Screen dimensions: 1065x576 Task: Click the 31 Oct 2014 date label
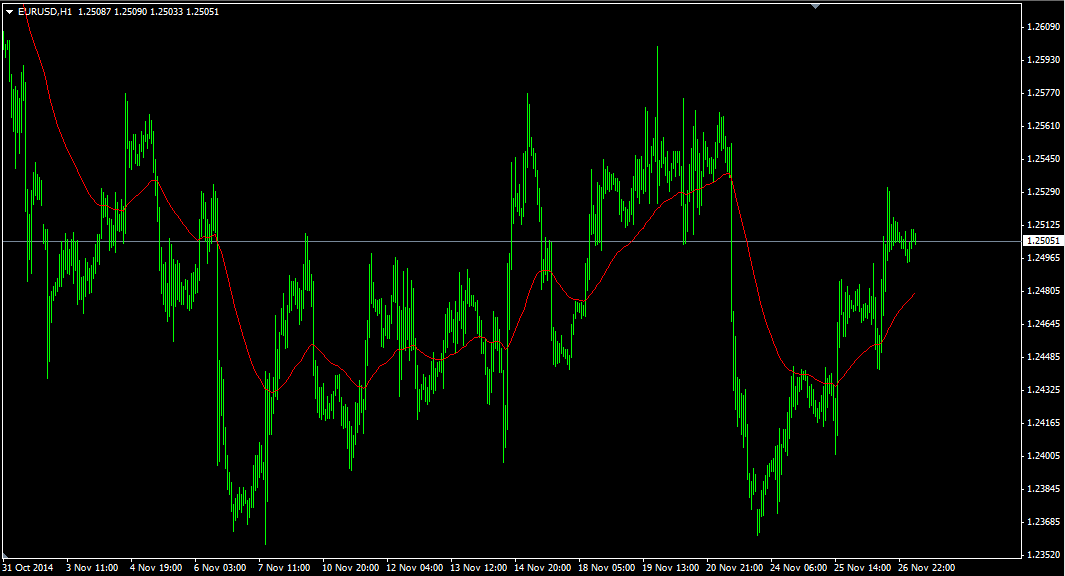tap(28, 567)
